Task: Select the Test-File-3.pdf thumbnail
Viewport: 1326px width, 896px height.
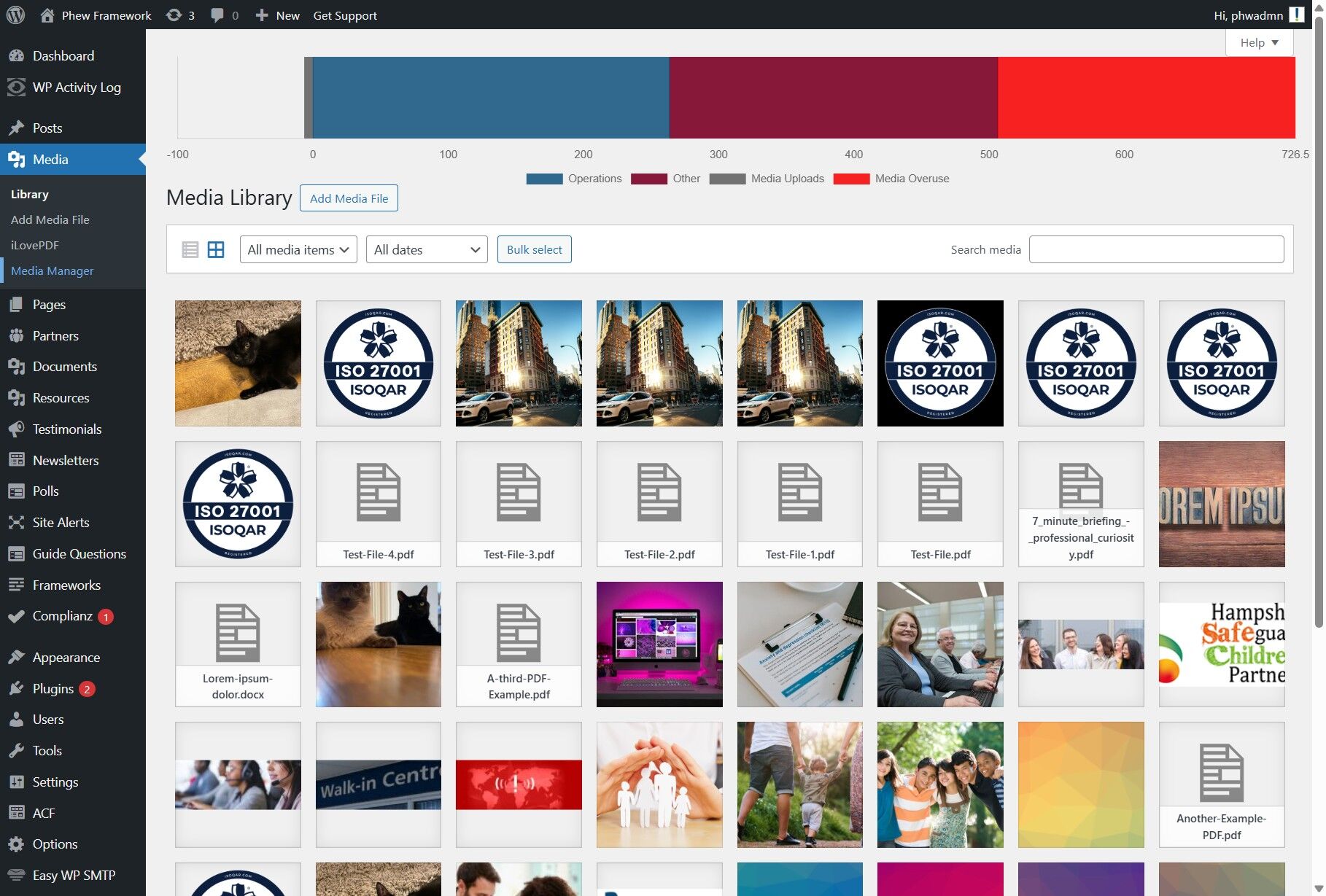Action: pyautogui.click(x=519, y=504)
